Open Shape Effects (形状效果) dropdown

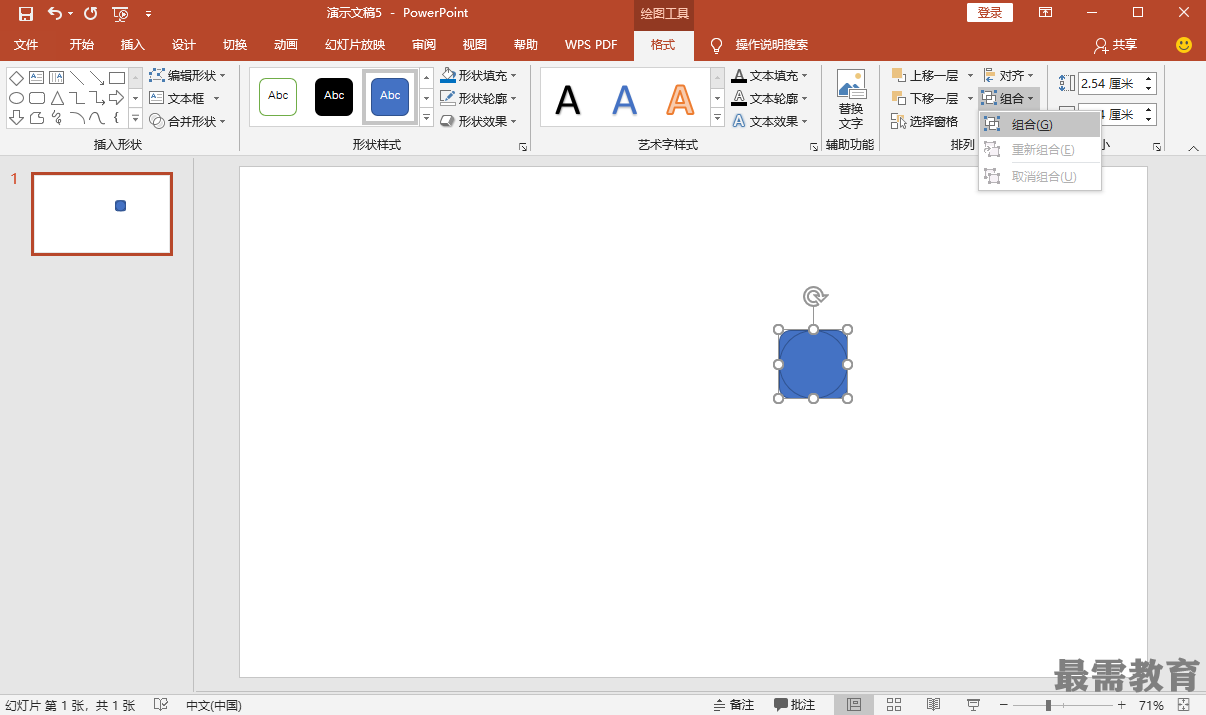pyautogui.click(x=479, y=121)
